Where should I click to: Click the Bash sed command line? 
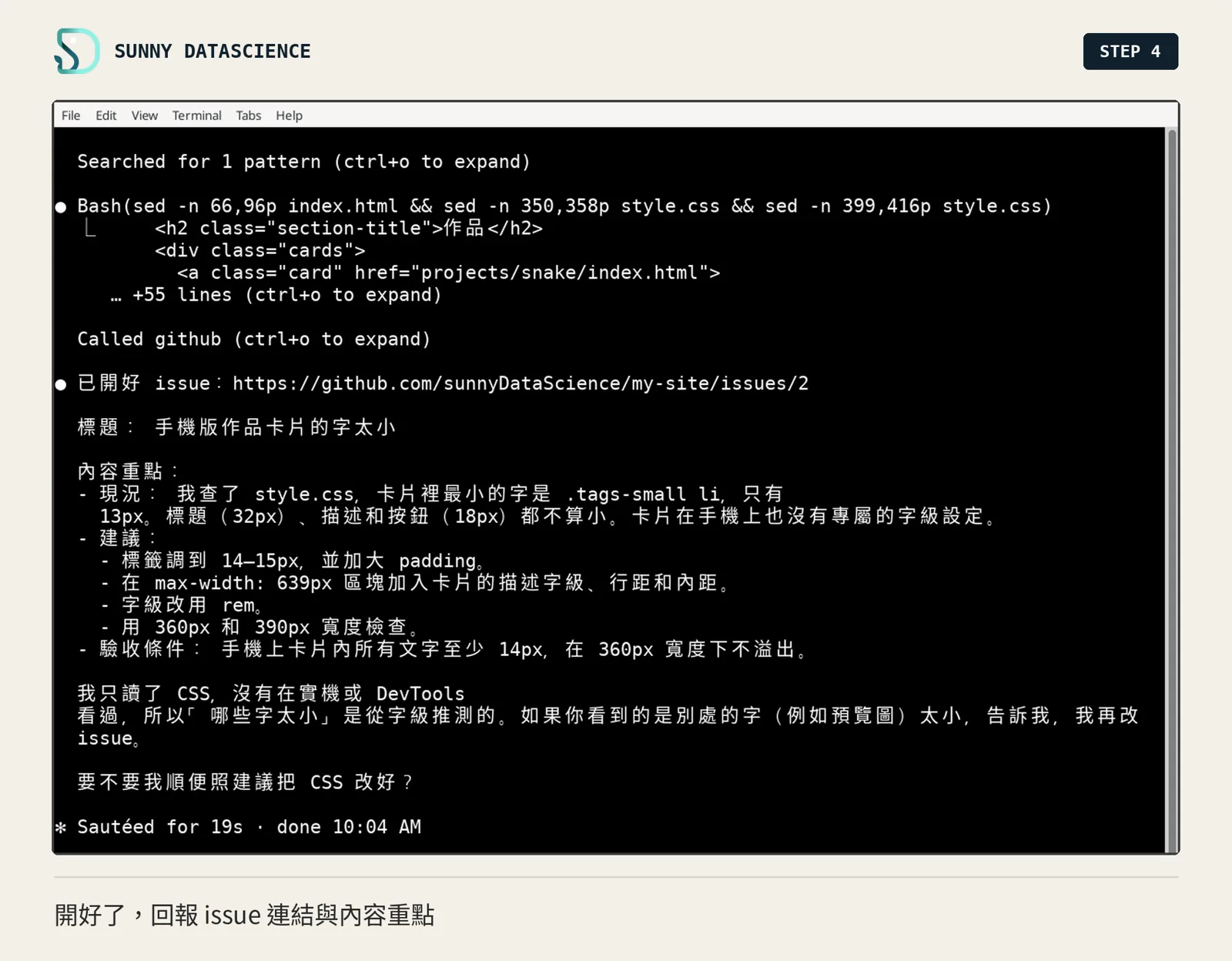point(564,206)
